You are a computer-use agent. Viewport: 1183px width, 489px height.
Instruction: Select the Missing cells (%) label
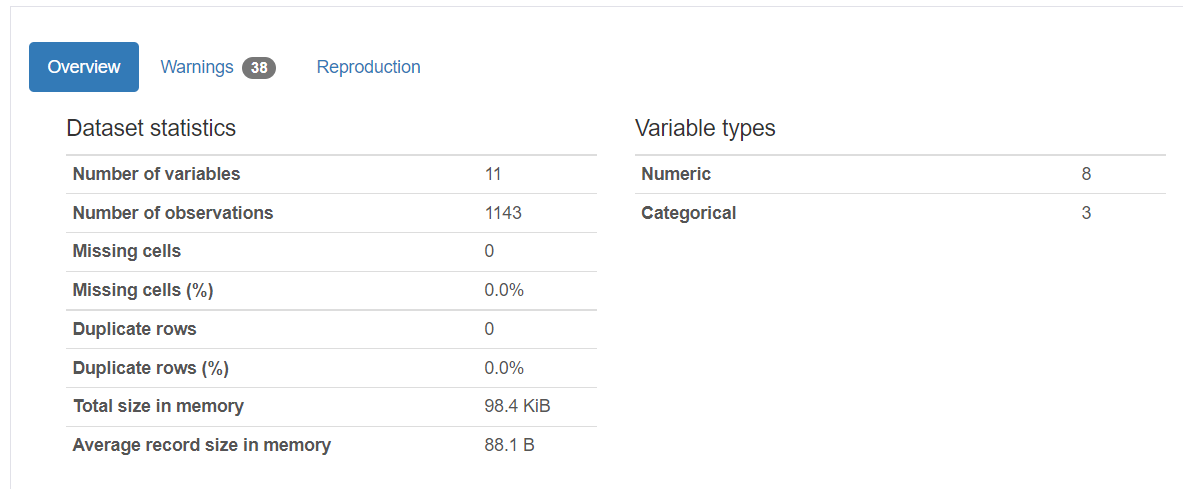[143, 290]
